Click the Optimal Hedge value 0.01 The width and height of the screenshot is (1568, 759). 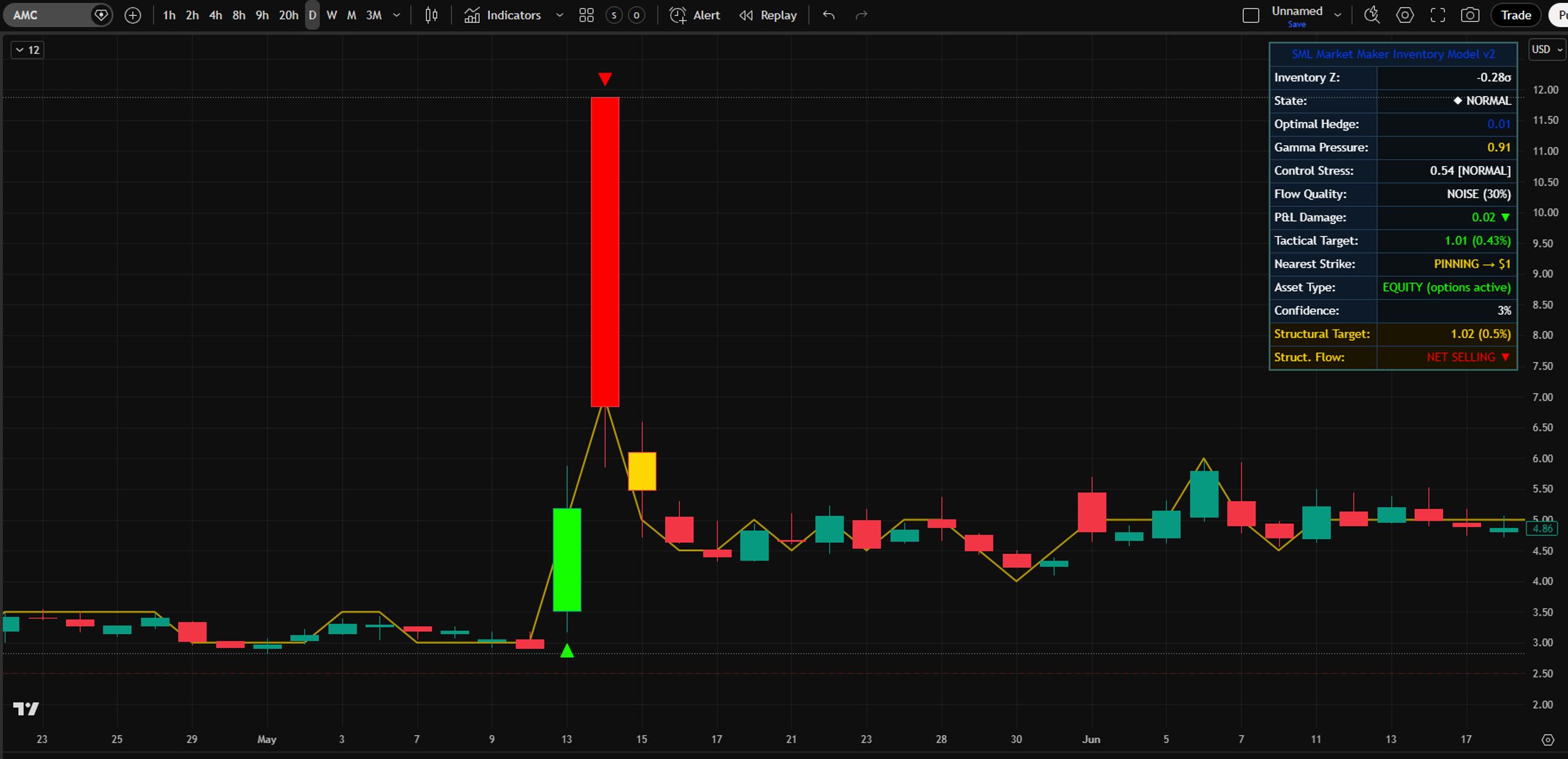(1499, 124)
